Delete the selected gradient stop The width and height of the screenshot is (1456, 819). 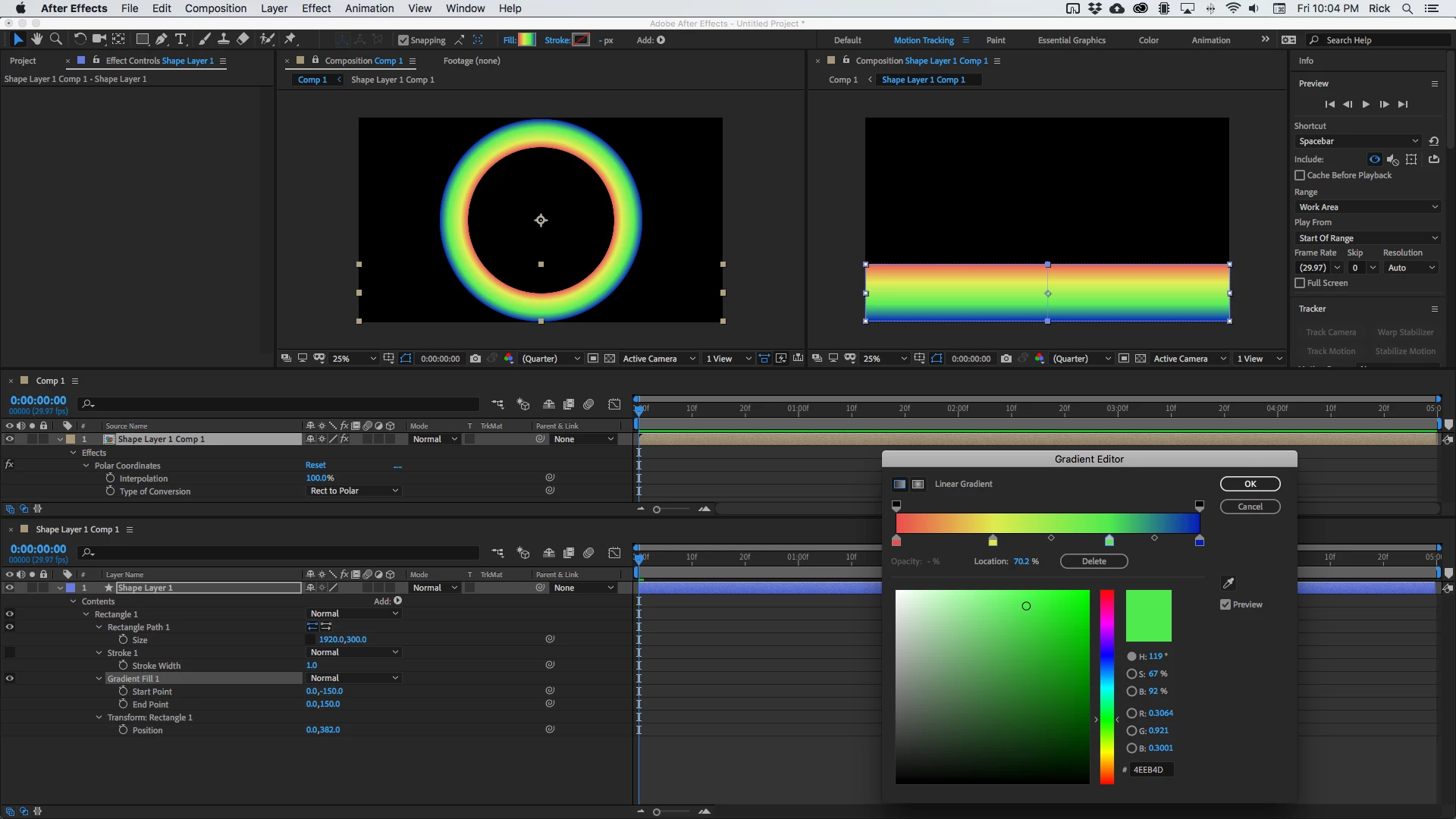coord(1094,561)
